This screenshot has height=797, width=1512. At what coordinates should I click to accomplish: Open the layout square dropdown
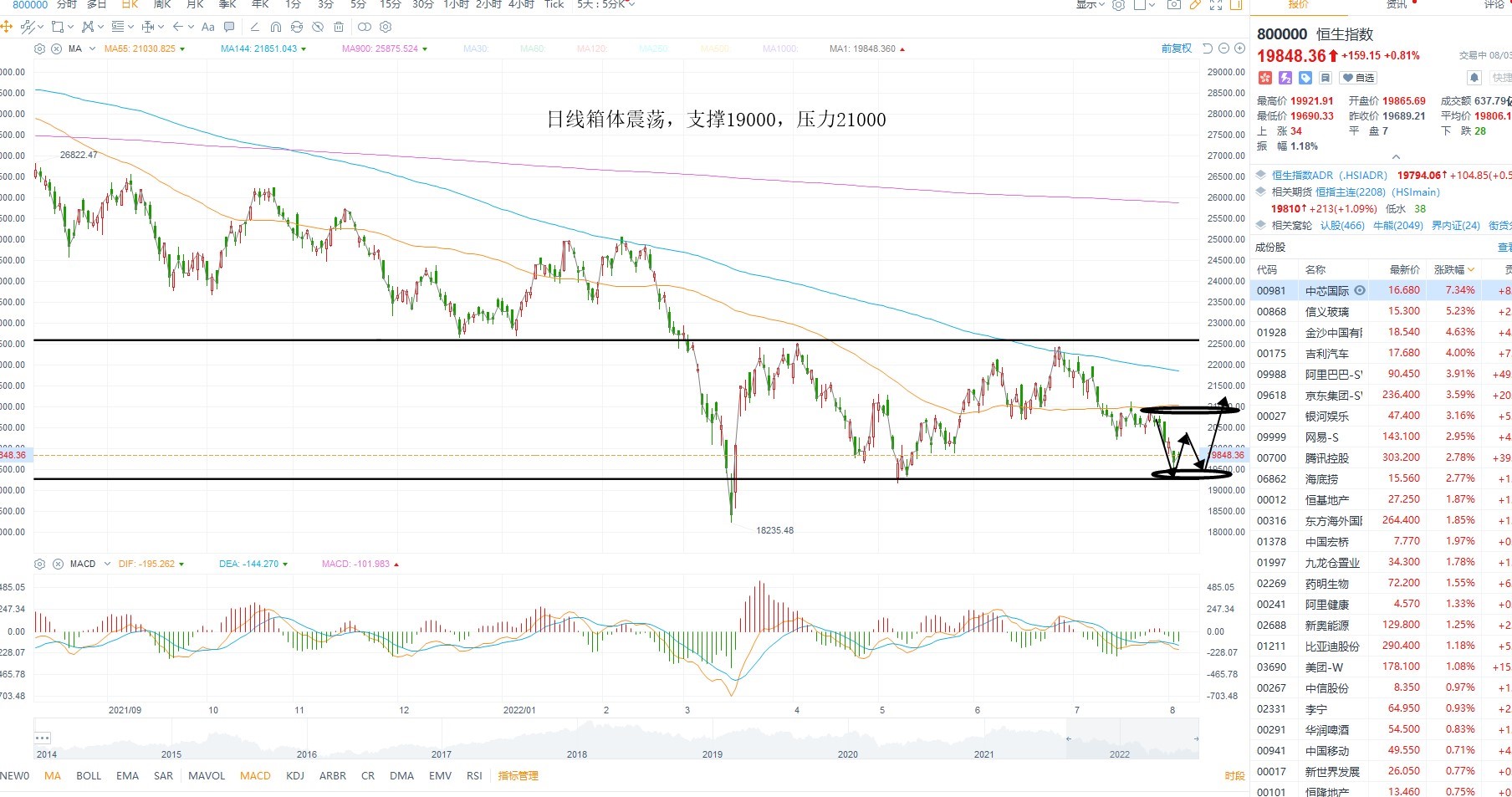(1144, 4)
